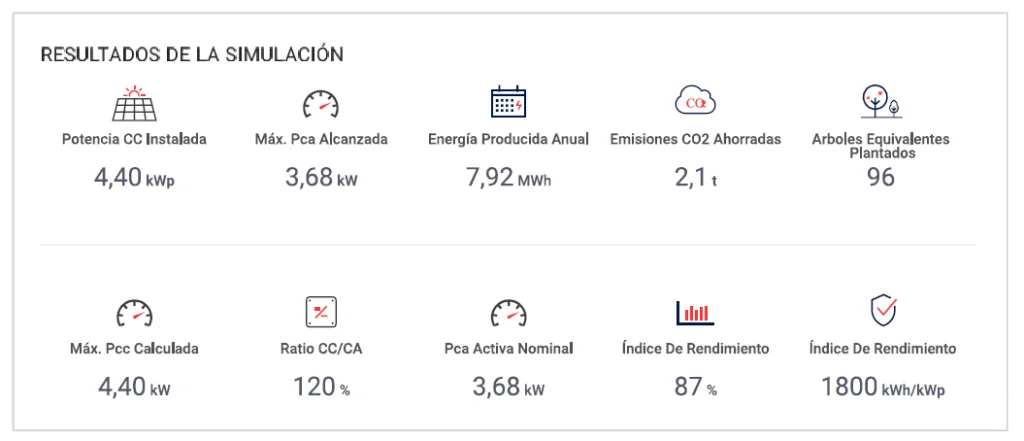Screen dimensions: 1024x441
Task: Click the Potencia CC Instalada label
Action: coord(134,139)
